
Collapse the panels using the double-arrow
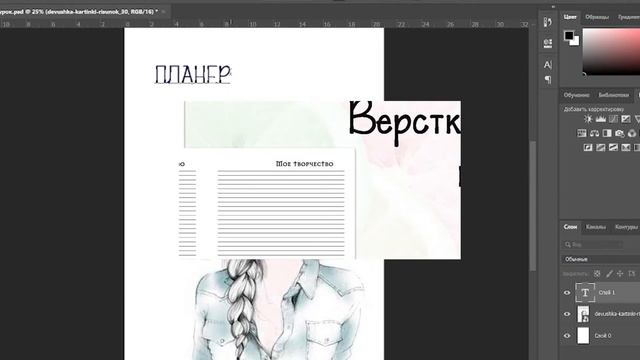[x=553, y=7]
